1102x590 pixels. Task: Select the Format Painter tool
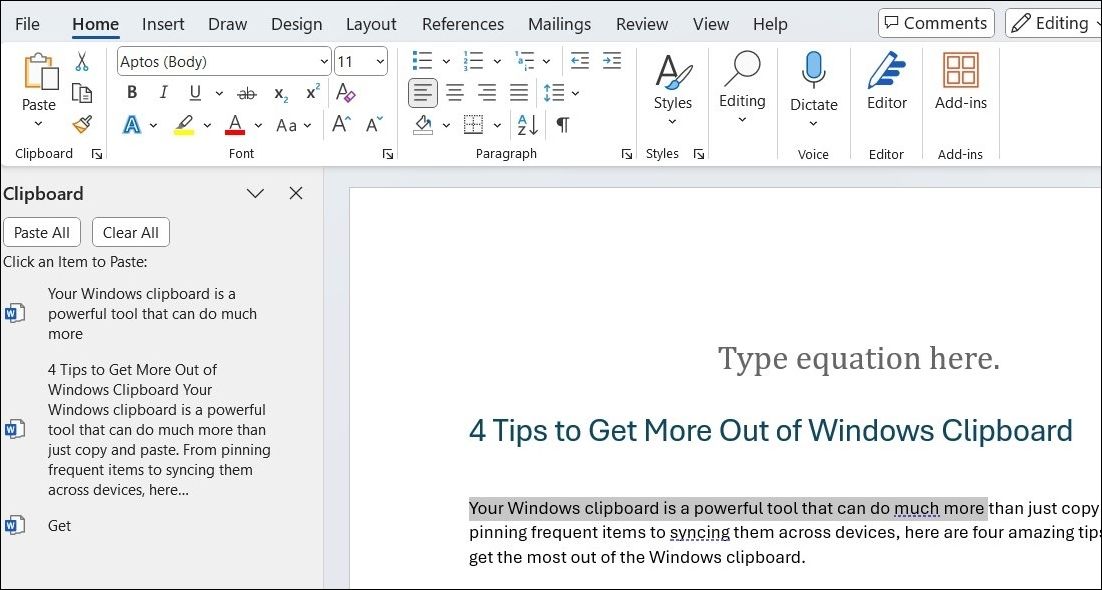point(82,124)
